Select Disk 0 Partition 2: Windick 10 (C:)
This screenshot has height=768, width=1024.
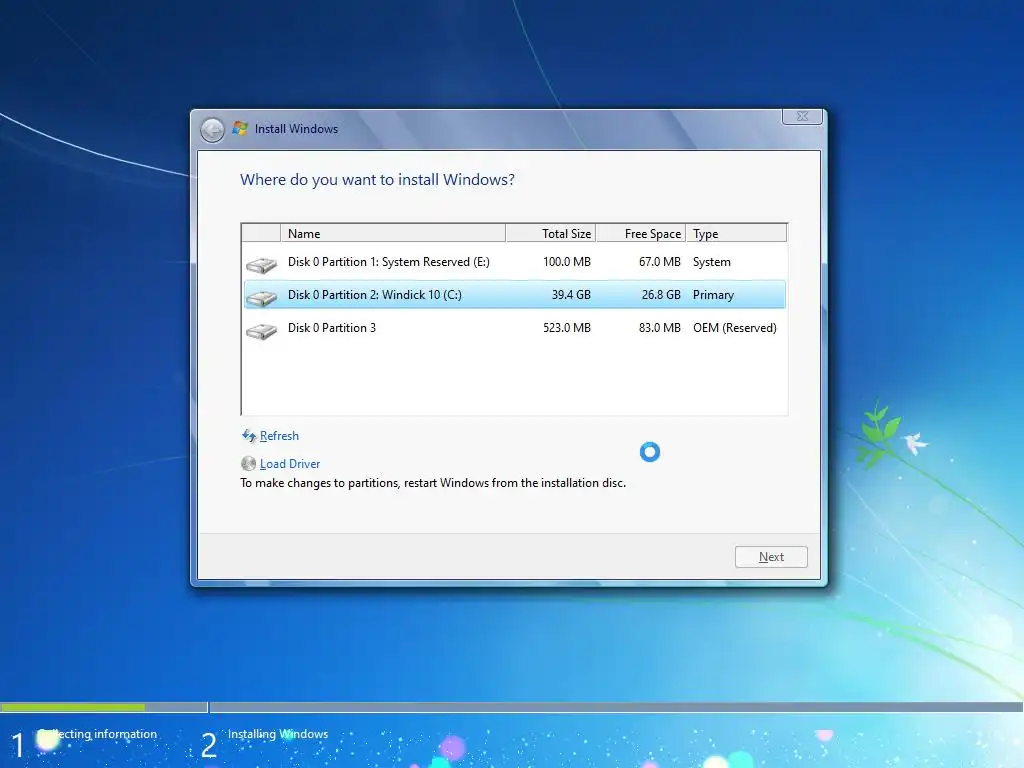(515, 295)
